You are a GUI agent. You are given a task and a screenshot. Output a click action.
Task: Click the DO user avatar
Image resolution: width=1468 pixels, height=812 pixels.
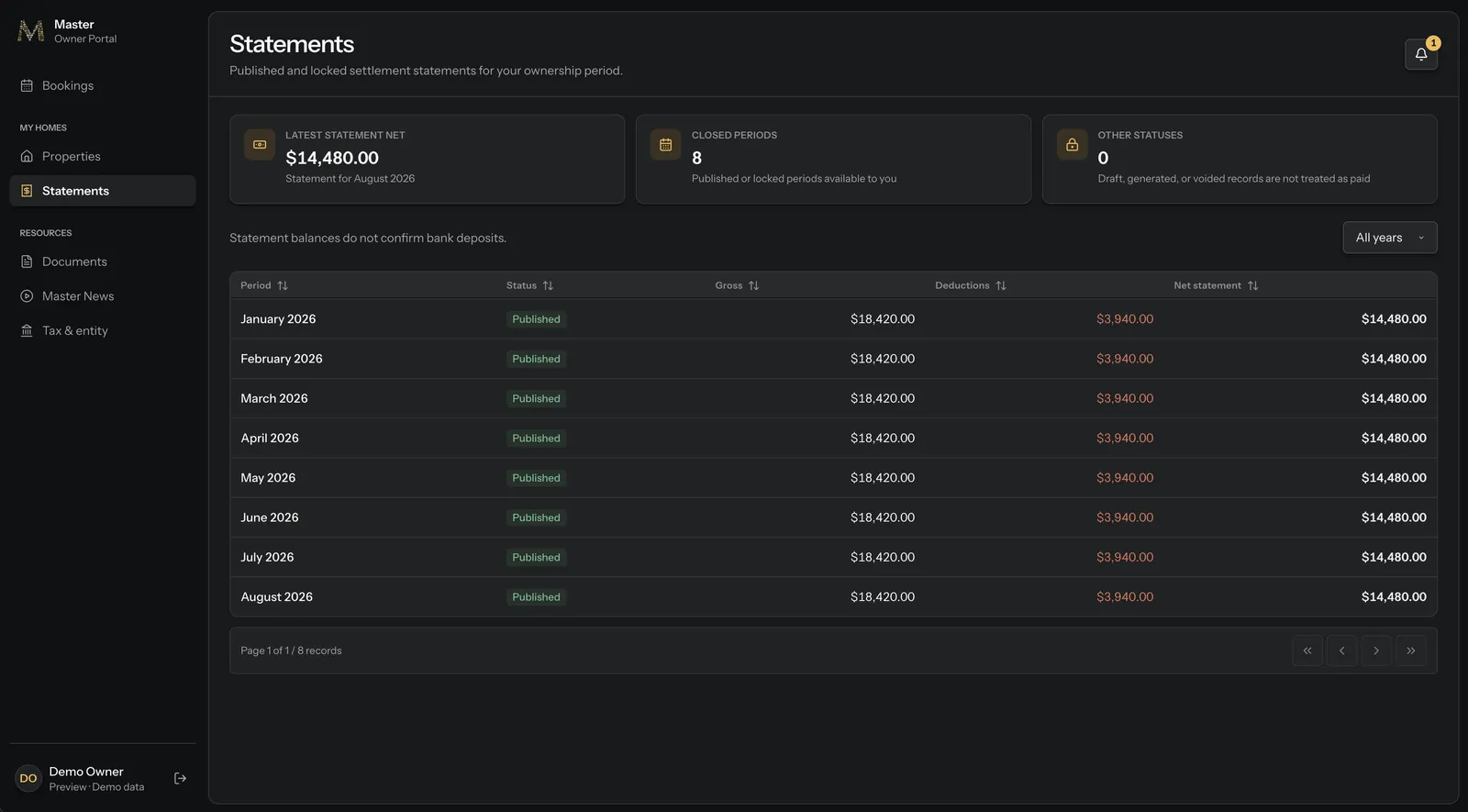click(28, 779)
